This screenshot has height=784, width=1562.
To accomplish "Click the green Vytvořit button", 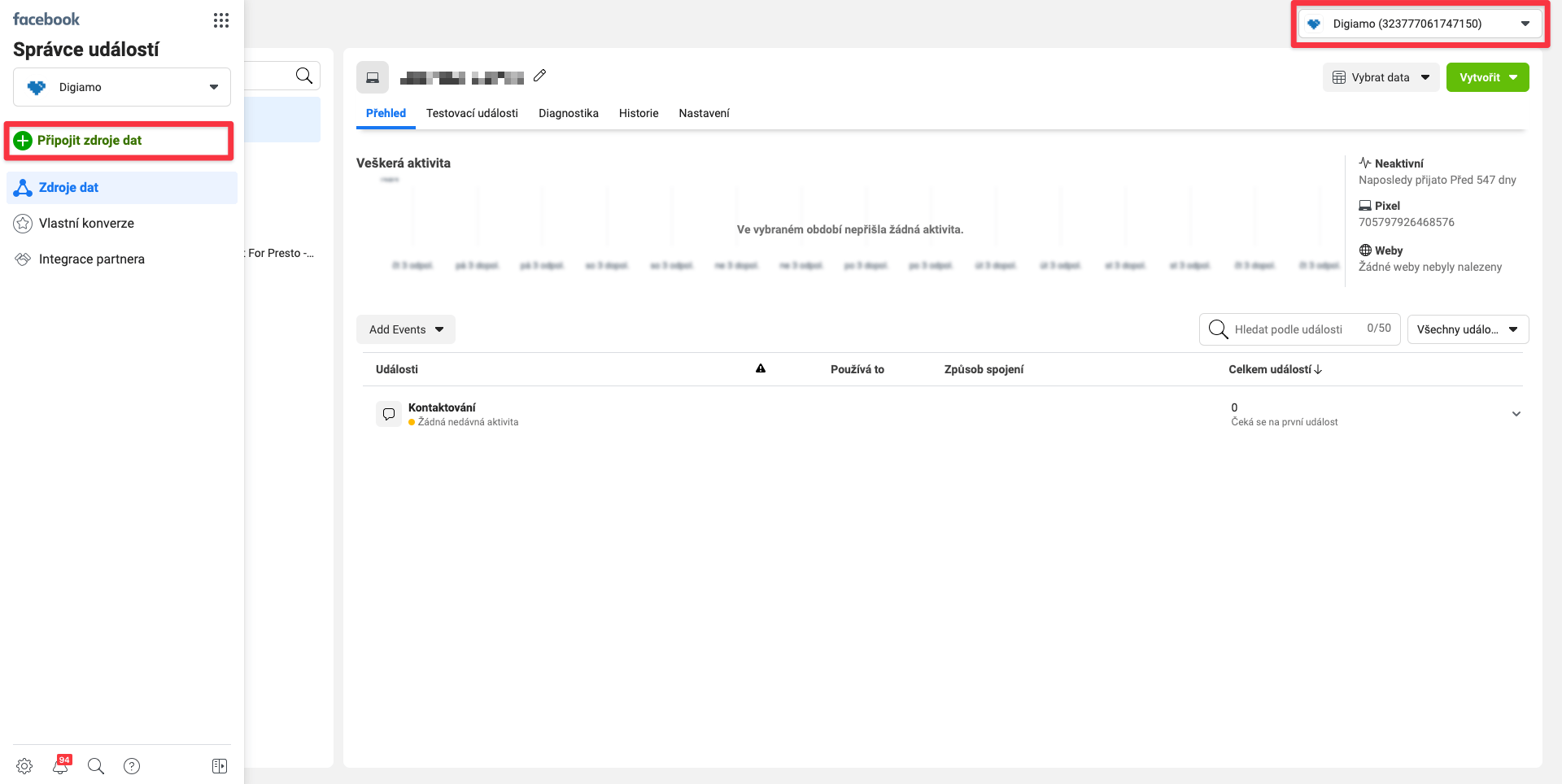I will (x=1487, y=77).
